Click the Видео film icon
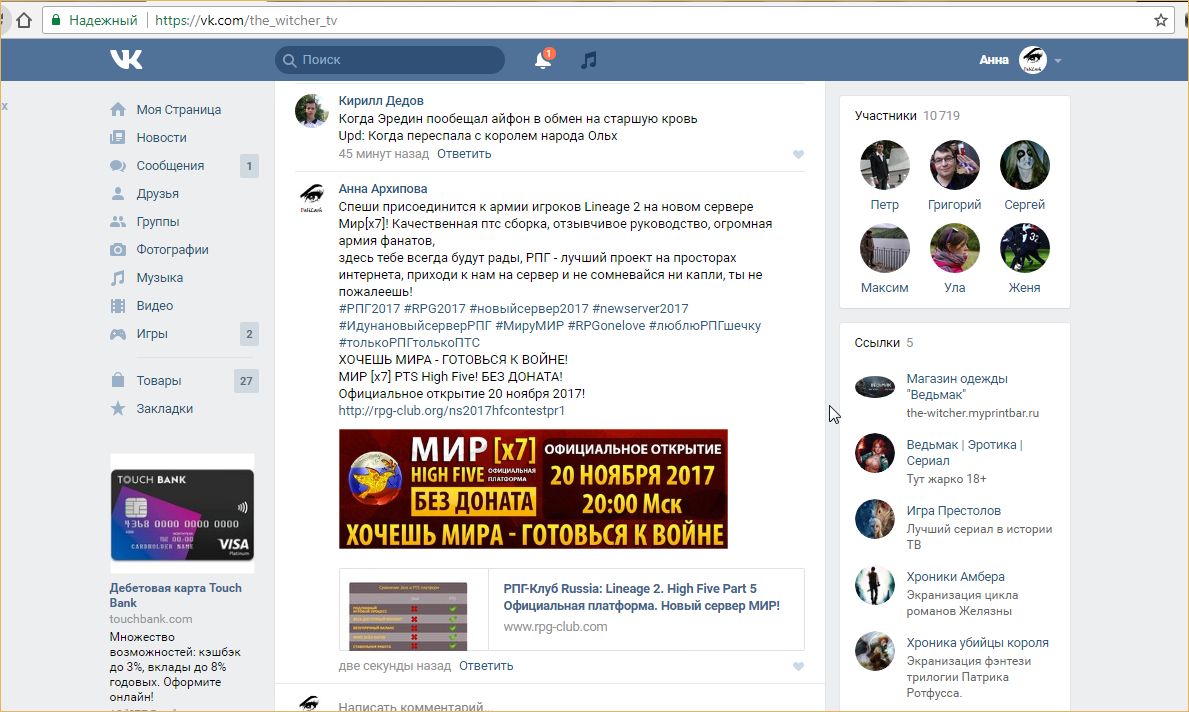 pyautogui.click(x=118, y=306)
